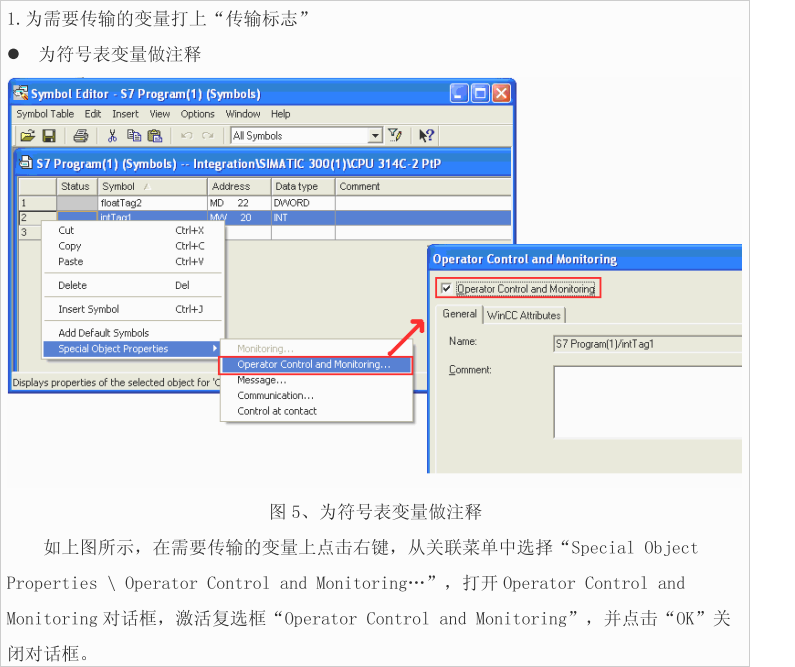Switch to the WinCC Attributes tab
Screen dimensions: 795x667
524,315
